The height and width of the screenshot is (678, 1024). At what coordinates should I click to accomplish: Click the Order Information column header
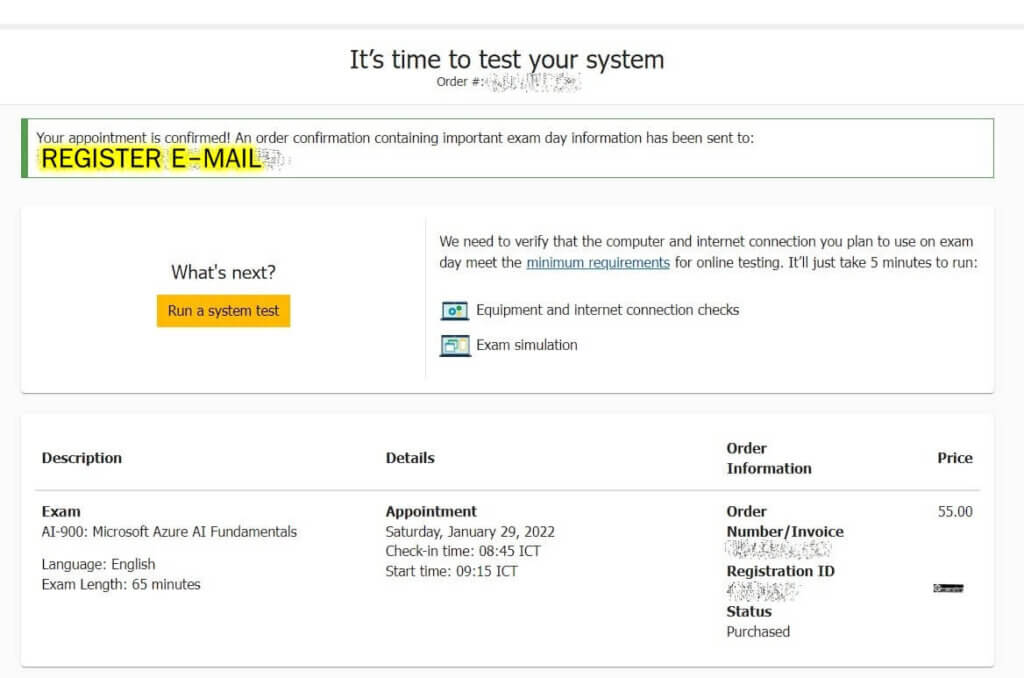coord(769,459)
